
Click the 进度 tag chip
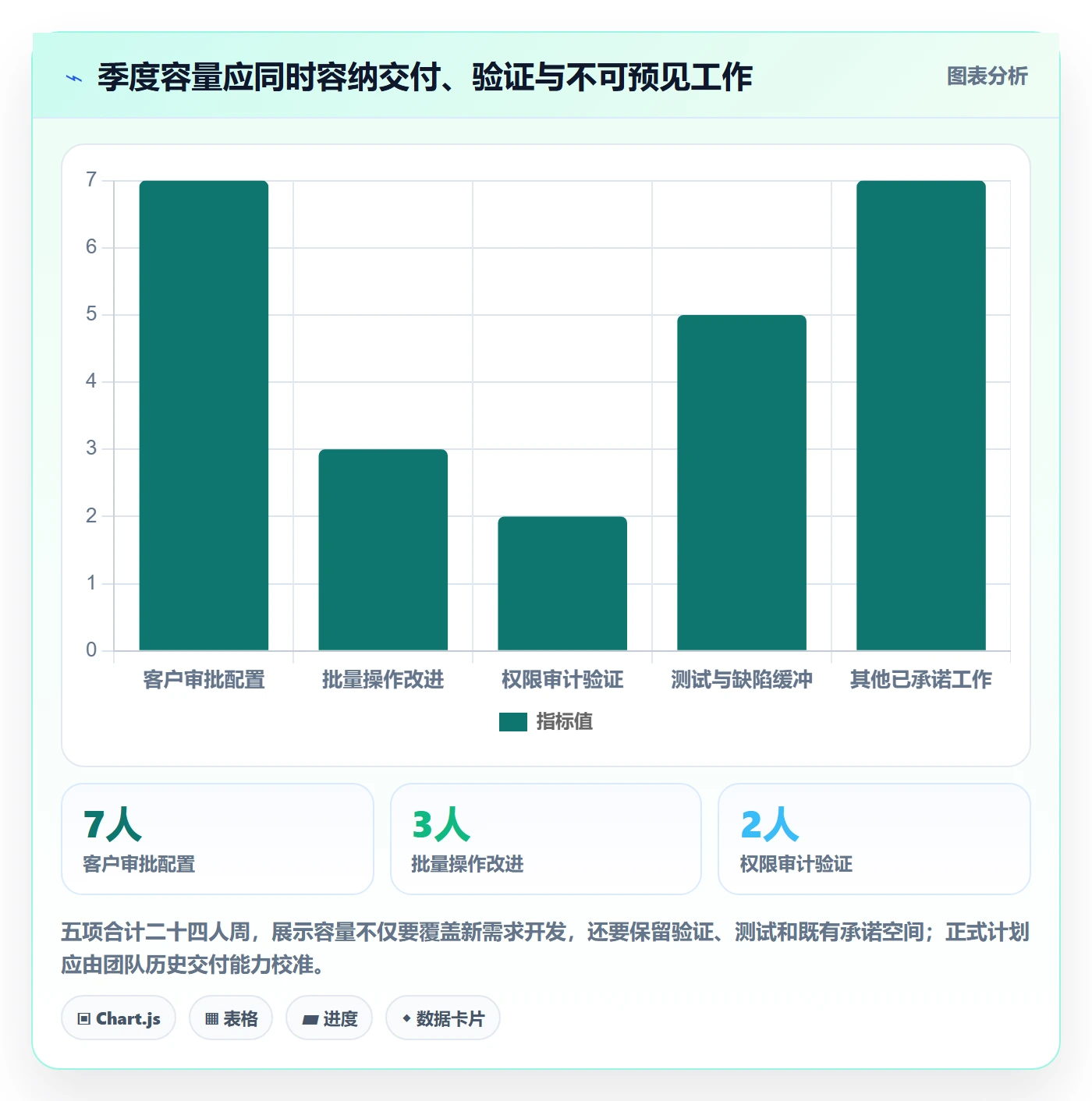[x=329, y=1018]
